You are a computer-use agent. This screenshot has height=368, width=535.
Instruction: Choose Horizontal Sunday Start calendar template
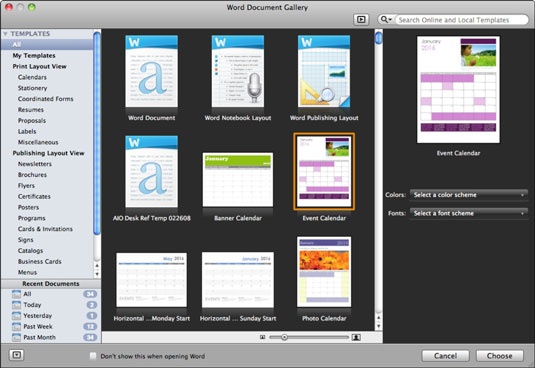pos(238,280)
